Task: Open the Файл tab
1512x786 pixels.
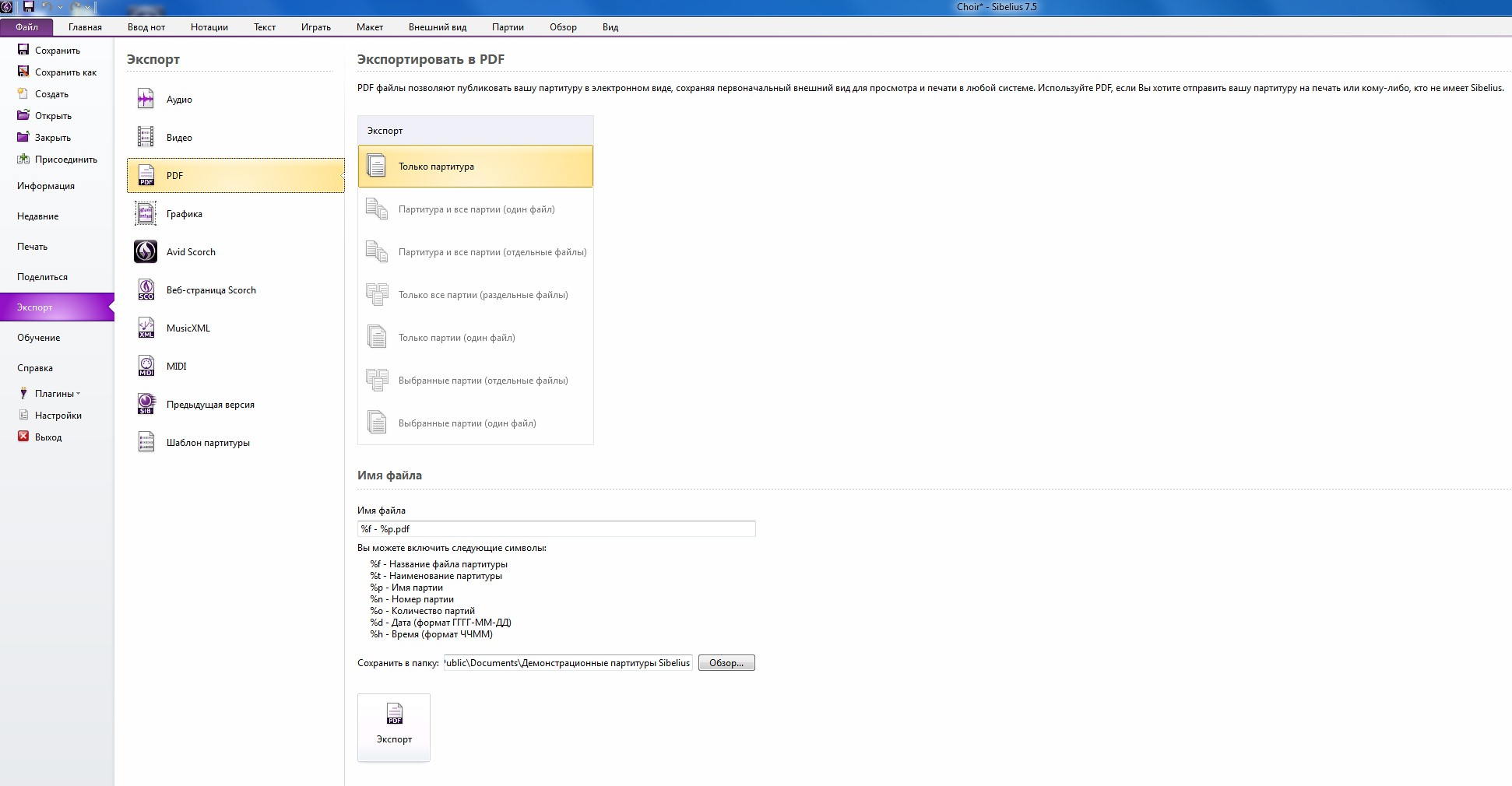Action: coord(26,27)
